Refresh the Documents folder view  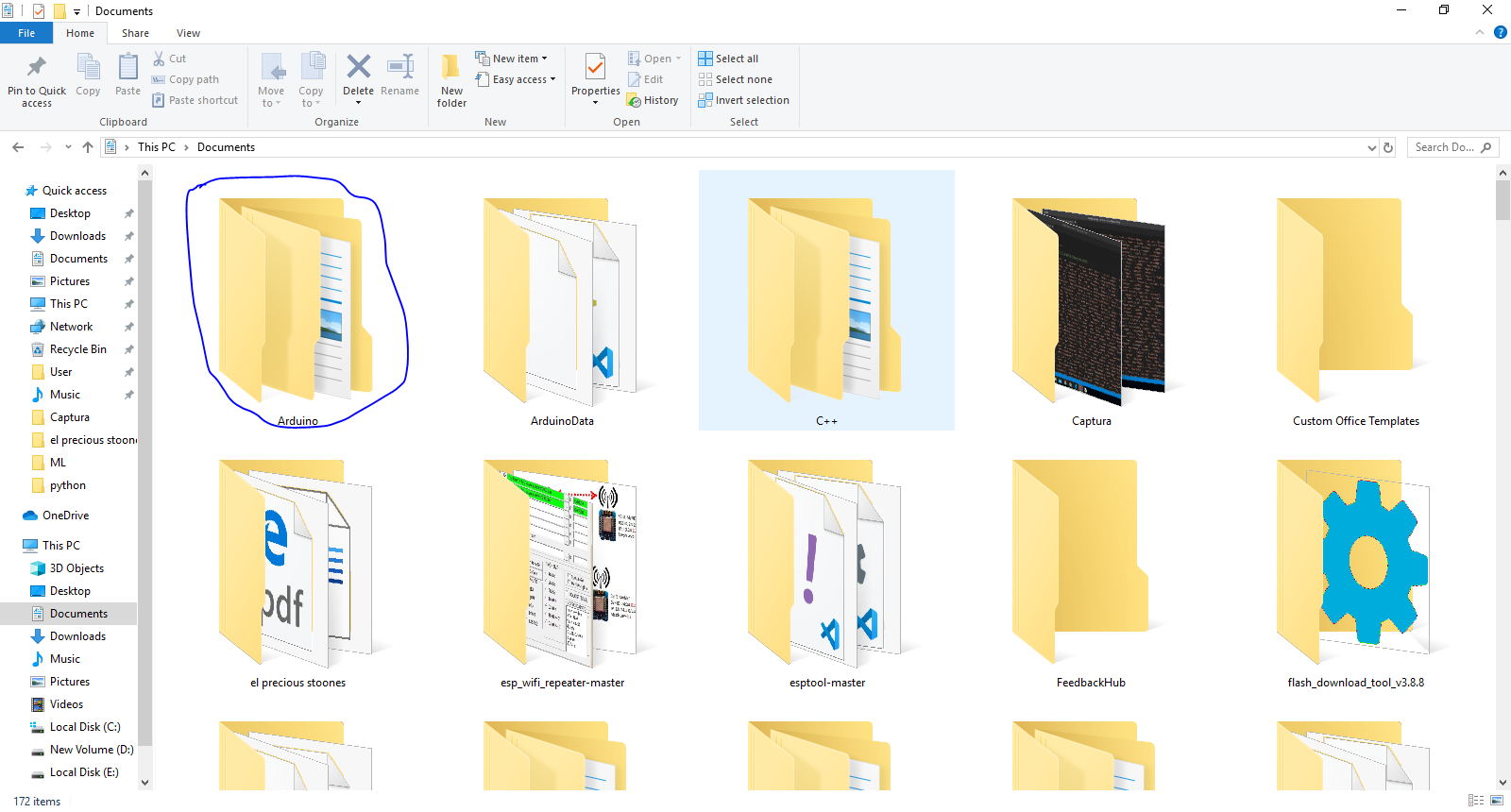pyautogui.click(x=1388, y=147)
